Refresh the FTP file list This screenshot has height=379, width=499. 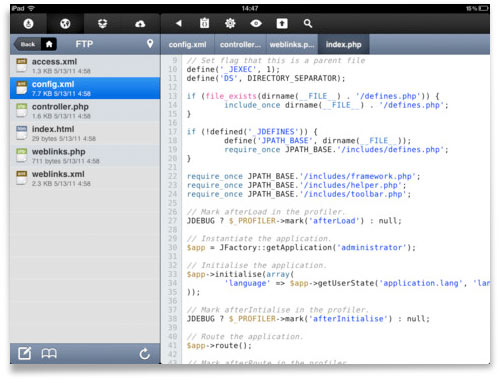tap(144, 354)
